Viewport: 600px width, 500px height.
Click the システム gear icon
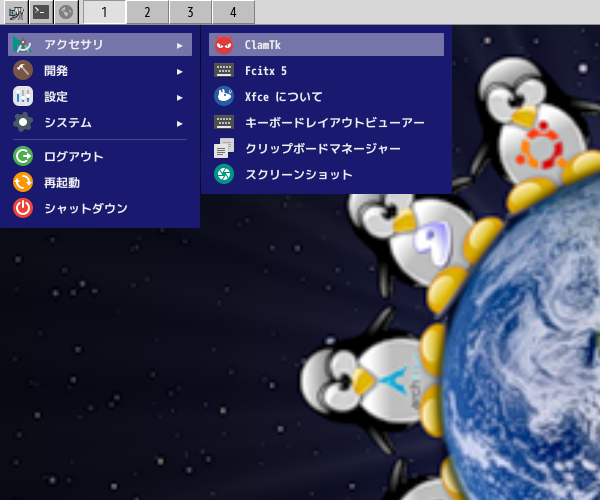pyautogui.click(x=23, y=122)
